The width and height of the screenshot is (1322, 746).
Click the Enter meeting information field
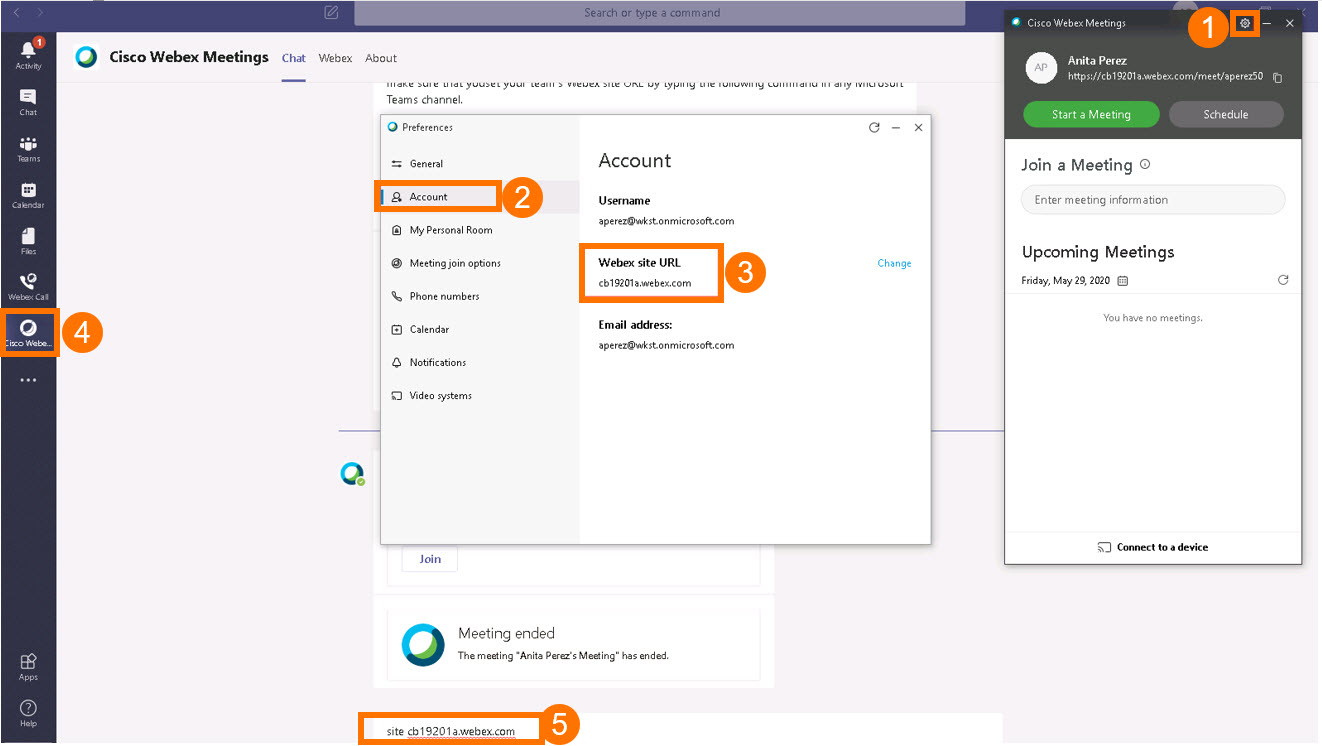1153,200
